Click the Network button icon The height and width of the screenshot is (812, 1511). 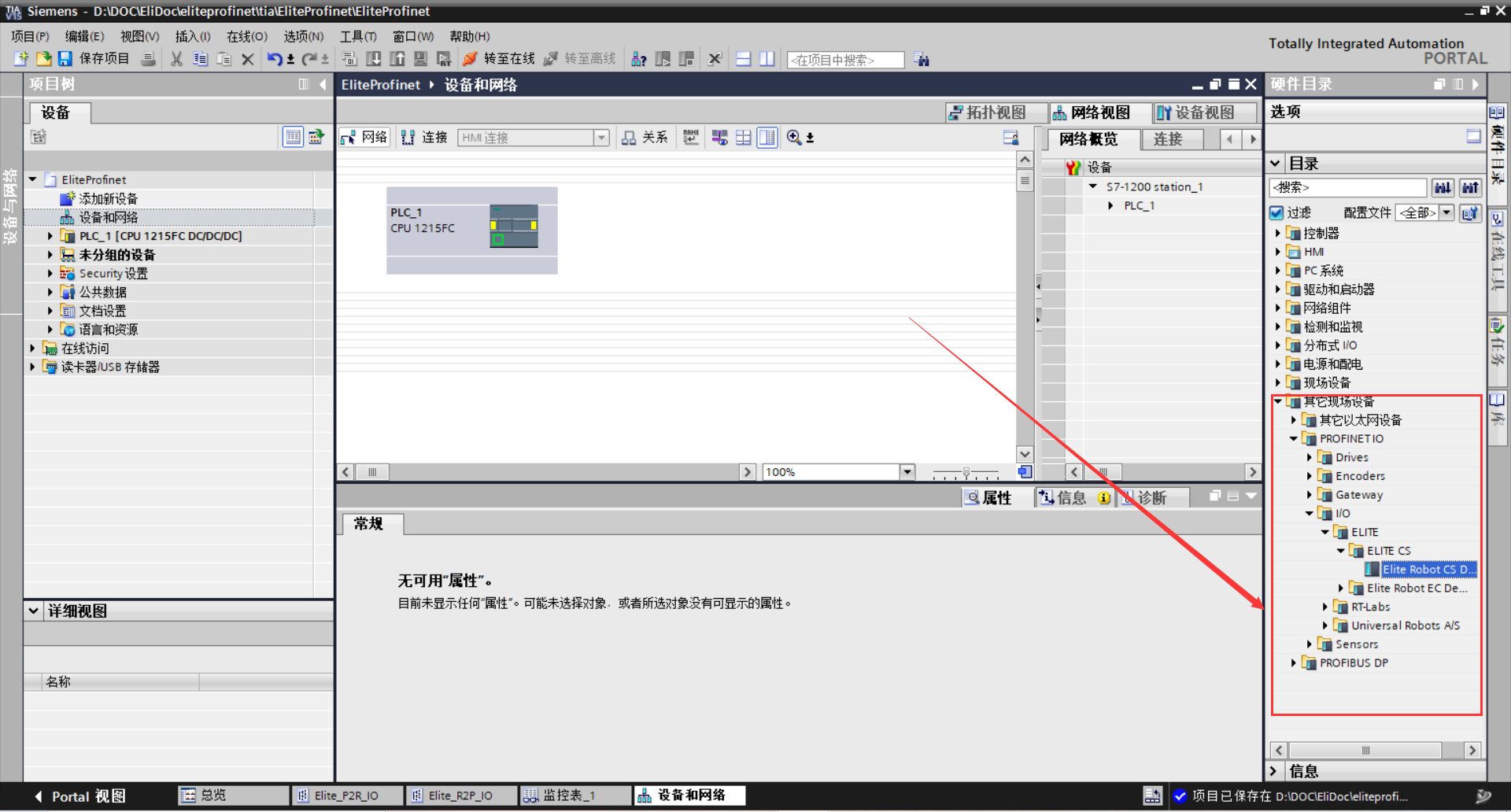coord(349,138)
